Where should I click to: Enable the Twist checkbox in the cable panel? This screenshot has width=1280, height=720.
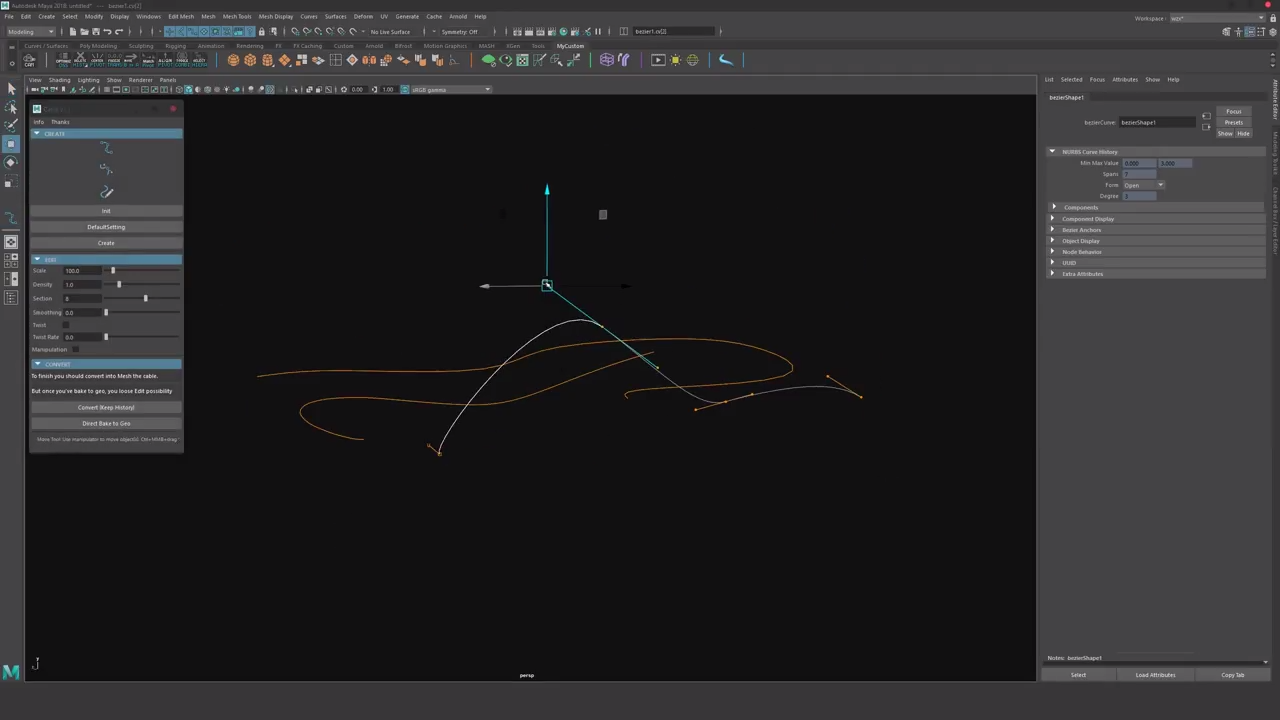[67, 325]
